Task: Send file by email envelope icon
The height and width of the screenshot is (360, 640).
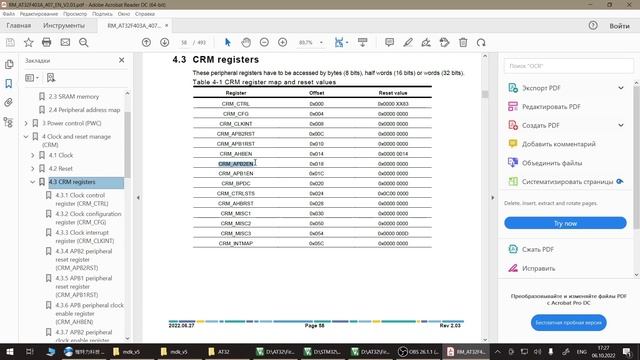Action: coord(65,42)
